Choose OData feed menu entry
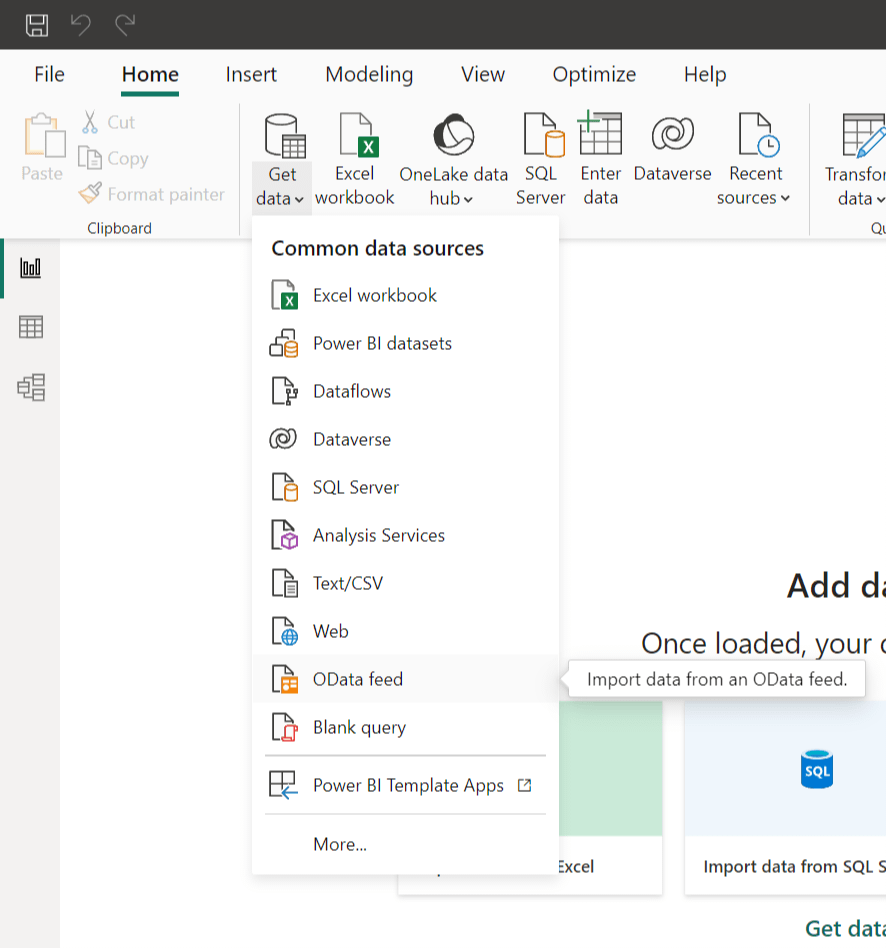This screenshot has width=886, height=948. click(x=405, y=679)
